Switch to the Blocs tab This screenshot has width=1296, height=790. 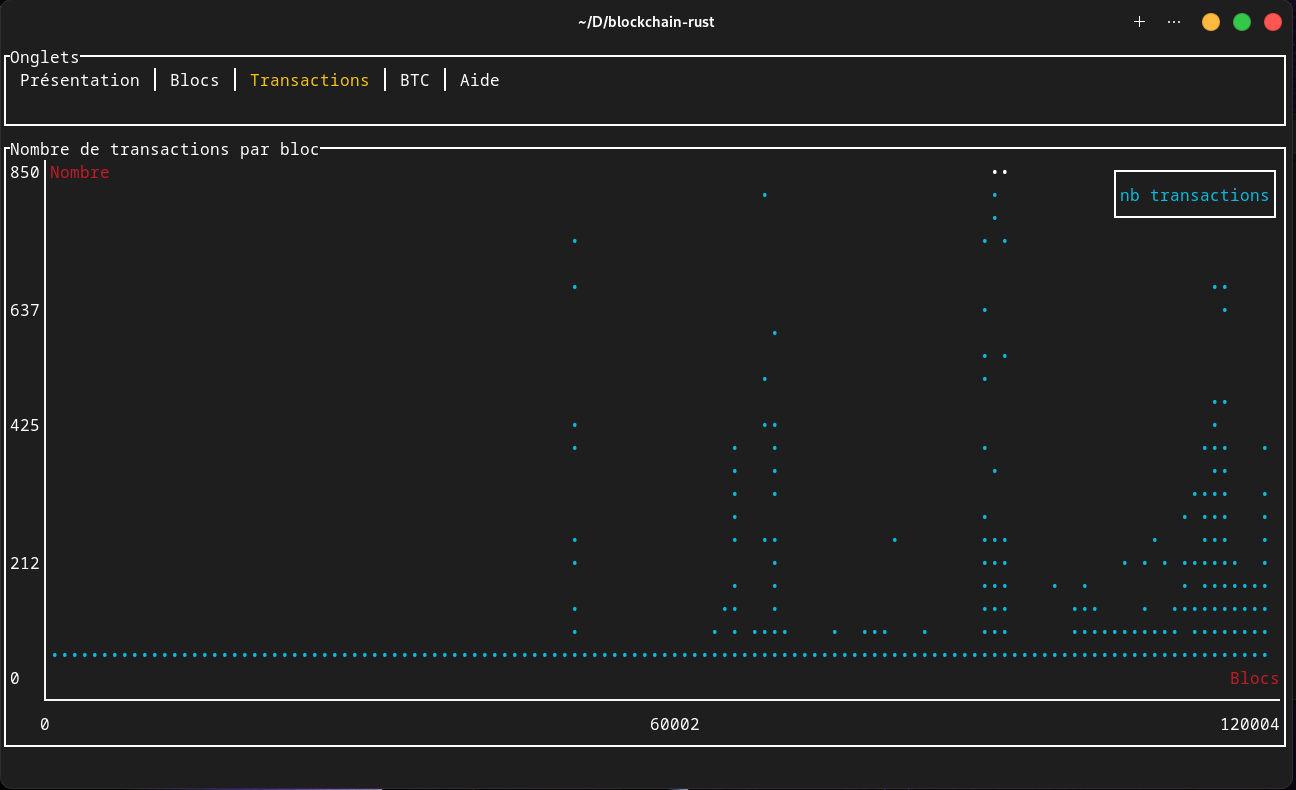[194, 80]
